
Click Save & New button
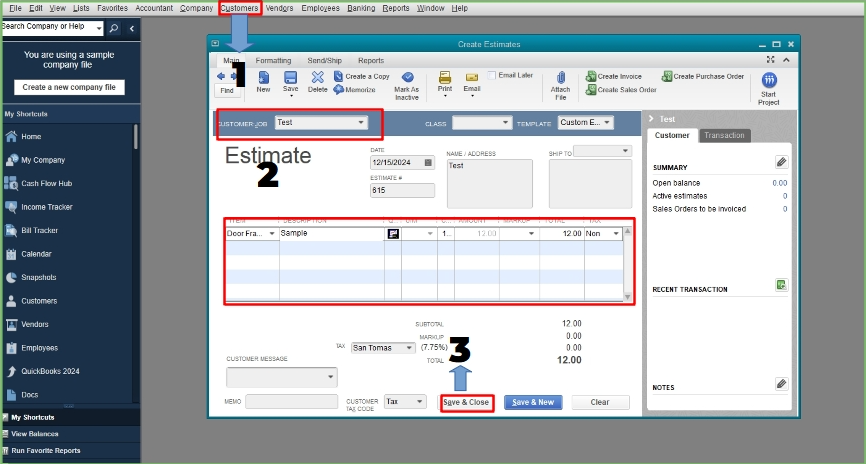tap(533, 402)
